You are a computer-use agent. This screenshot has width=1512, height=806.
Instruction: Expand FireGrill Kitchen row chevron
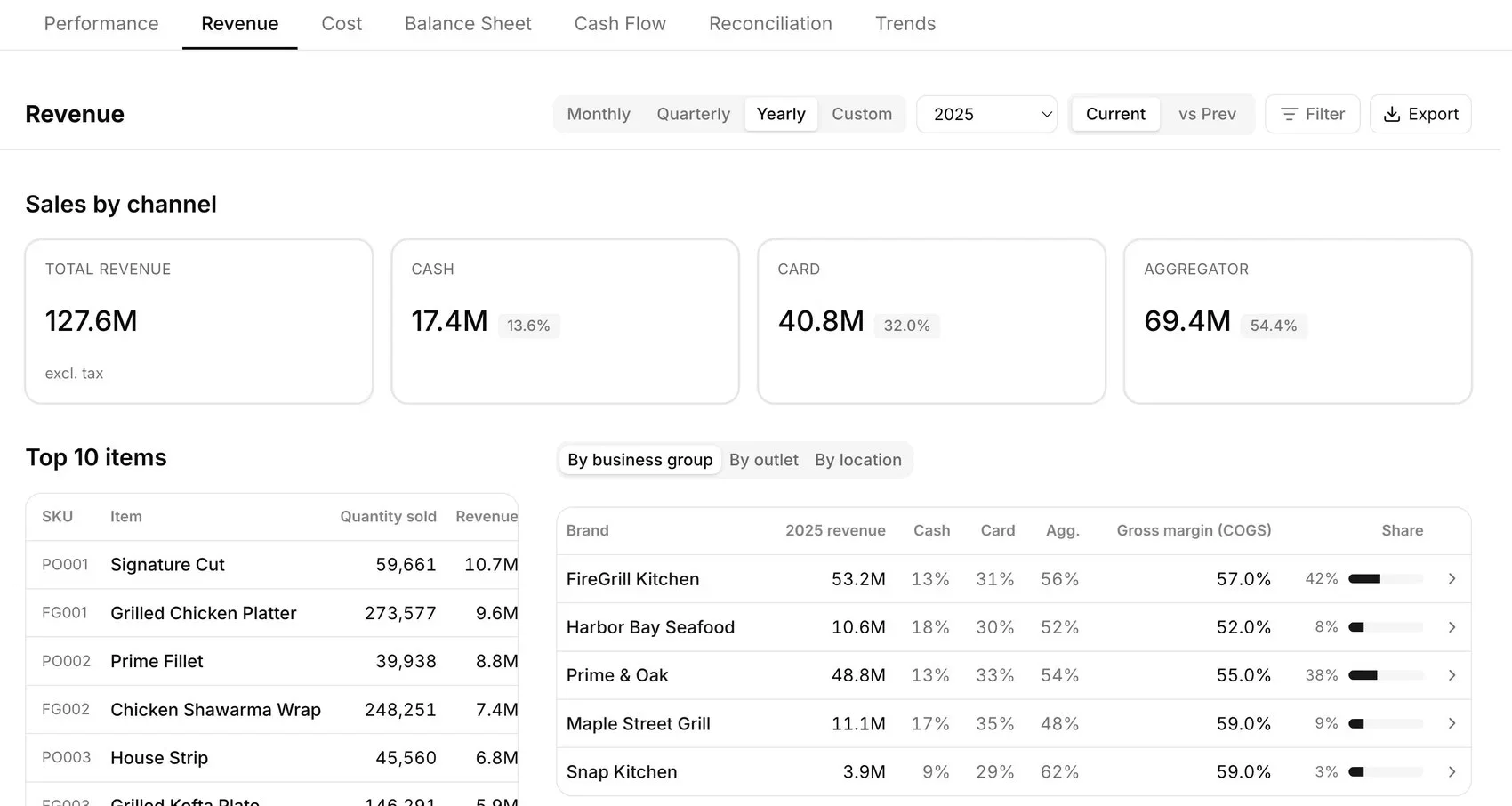[1452, 579]
